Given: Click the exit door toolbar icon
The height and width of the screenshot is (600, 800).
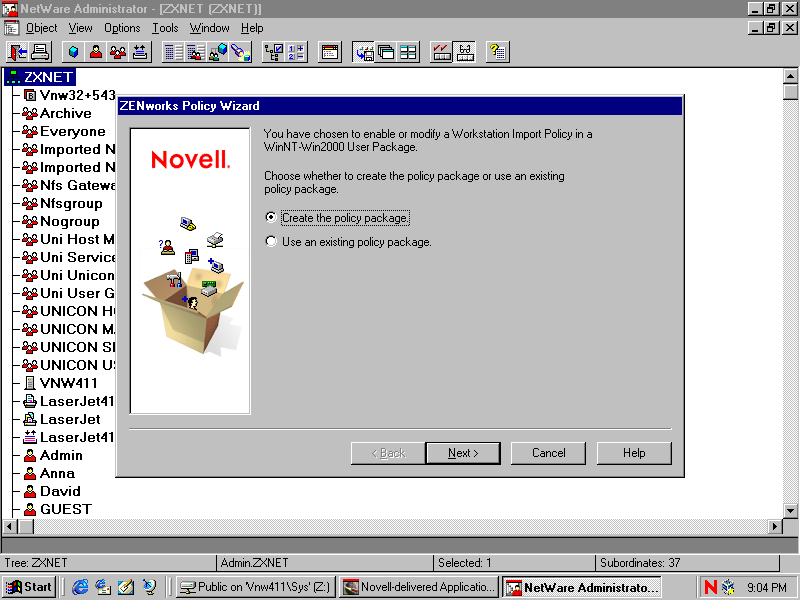Looking at the screenshot, I should pyautogui.click(x=17, y=52).
